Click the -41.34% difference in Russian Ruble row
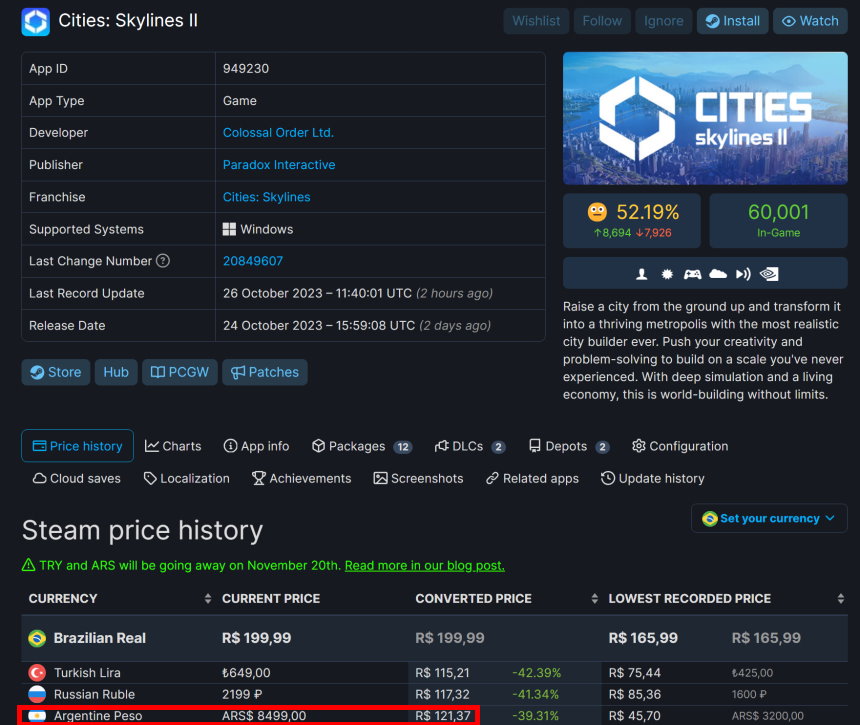Viewport: 860px width, 725px height. (x=535, y=694)
